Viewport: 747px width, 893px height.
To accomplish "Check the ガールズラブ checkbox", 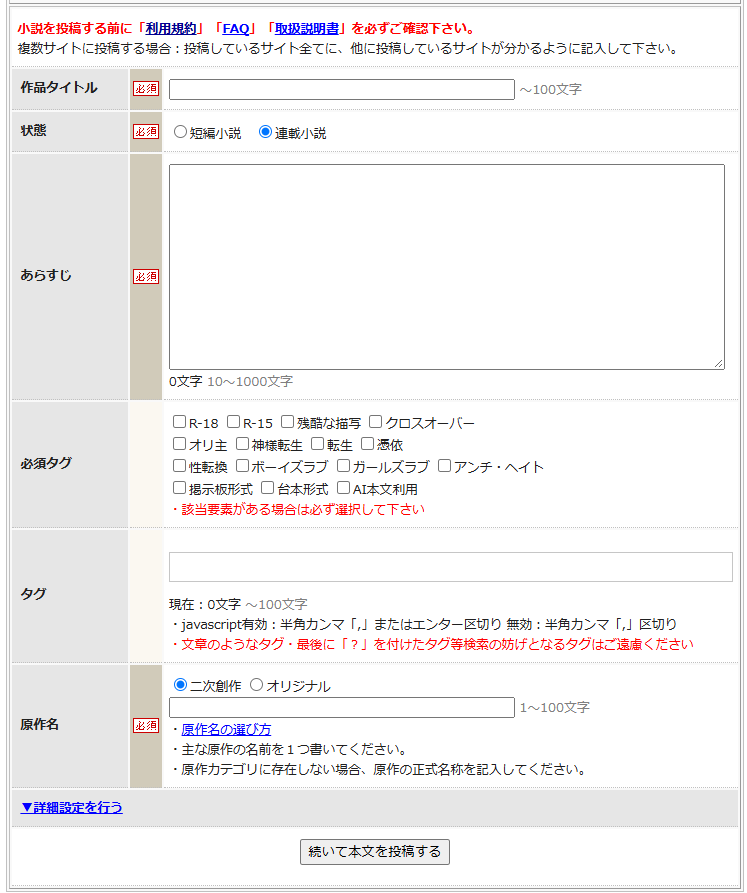I will click(343, 466).
